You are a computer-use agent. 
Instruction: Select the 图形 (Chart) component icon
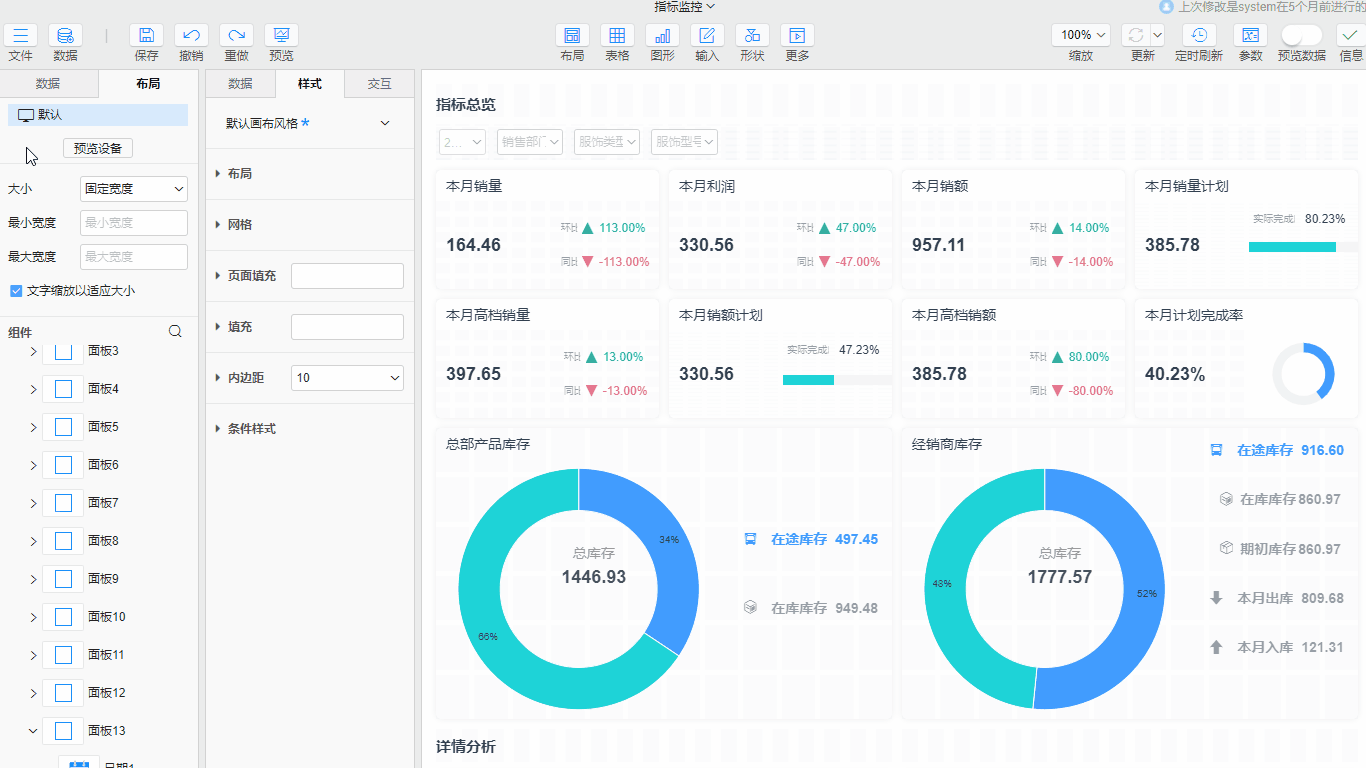[662, 36]
